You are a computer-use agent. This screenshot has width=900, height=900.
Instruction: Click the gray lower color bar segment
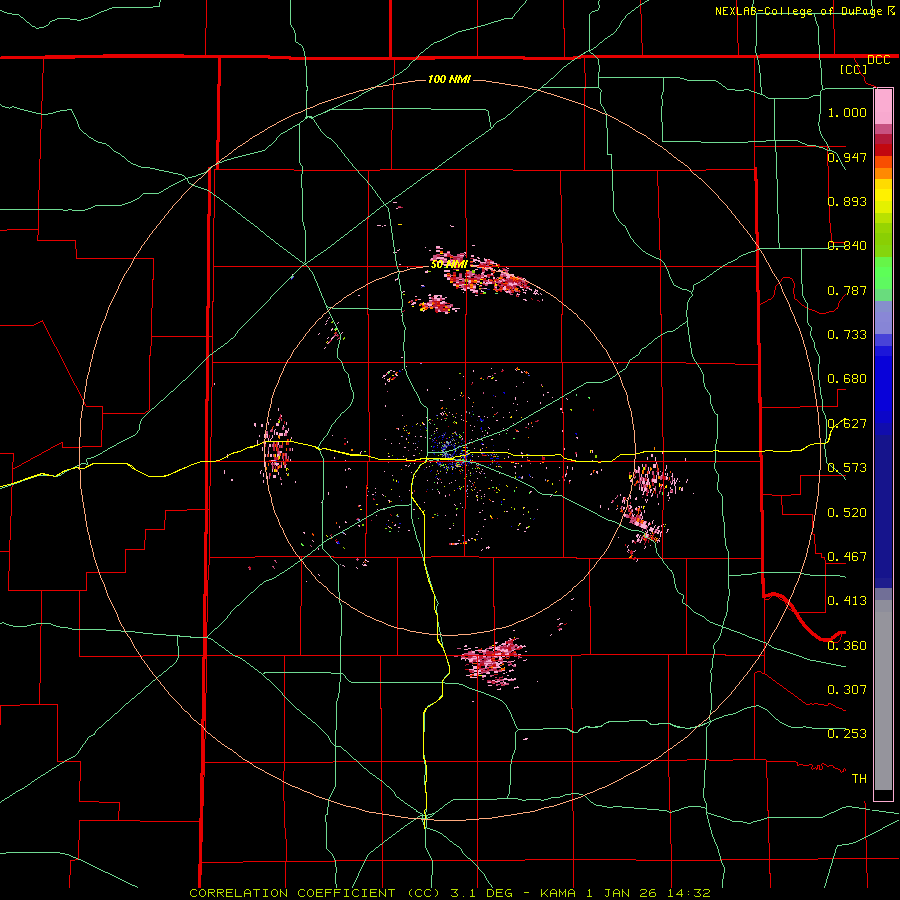[x=883, y=695]
